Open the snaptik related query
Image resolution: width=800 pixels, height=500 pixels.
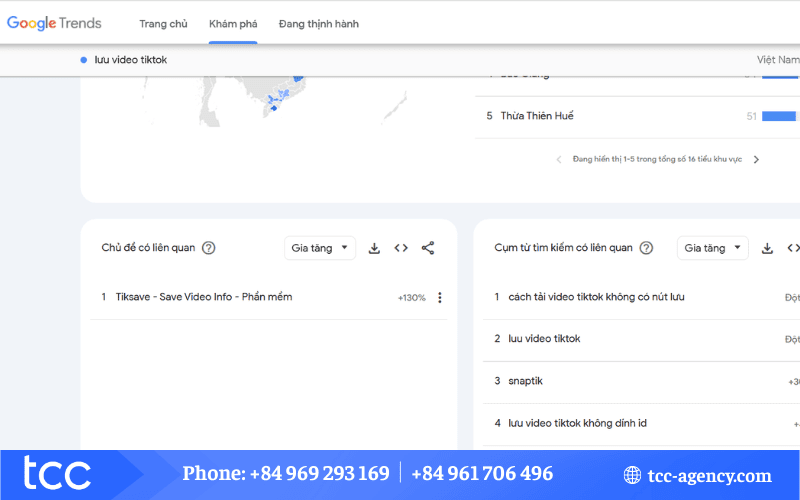526,381
